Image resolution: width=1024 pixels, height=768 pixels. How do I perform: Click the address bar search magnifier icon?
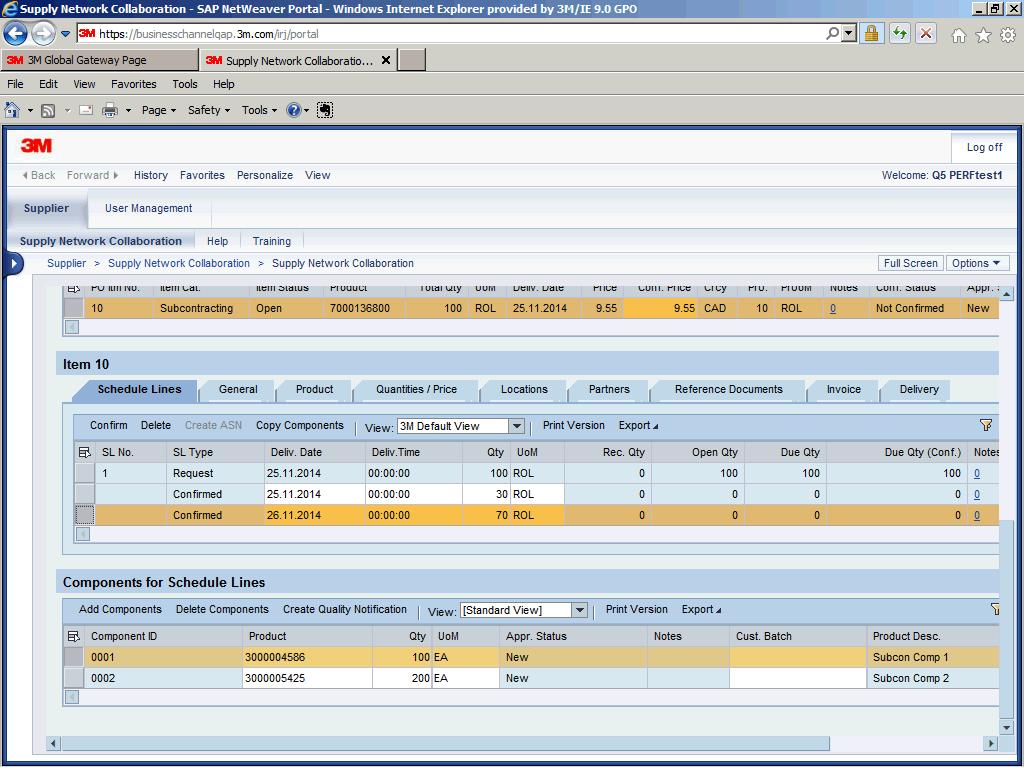coord(832,33)
